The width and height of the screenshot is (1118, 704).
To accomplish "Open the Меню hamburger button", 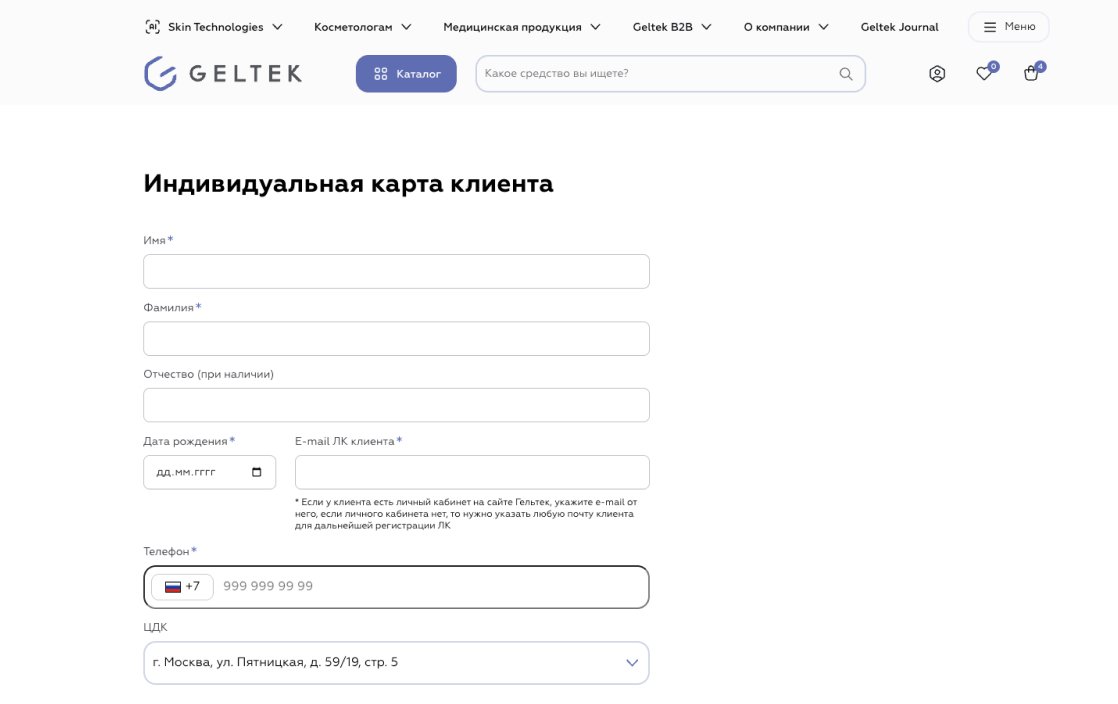I will (x=1008, y=27).
